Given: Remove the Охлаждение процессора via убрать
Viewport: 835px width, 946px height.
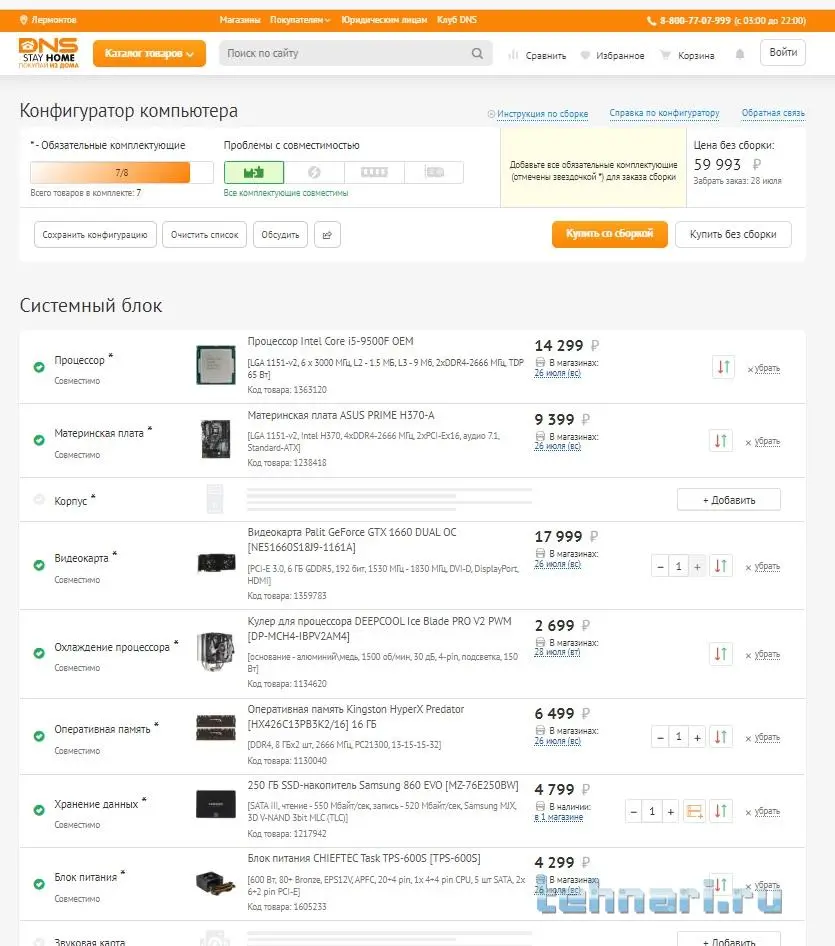Looking at the screenshot, I should (763, 655).
